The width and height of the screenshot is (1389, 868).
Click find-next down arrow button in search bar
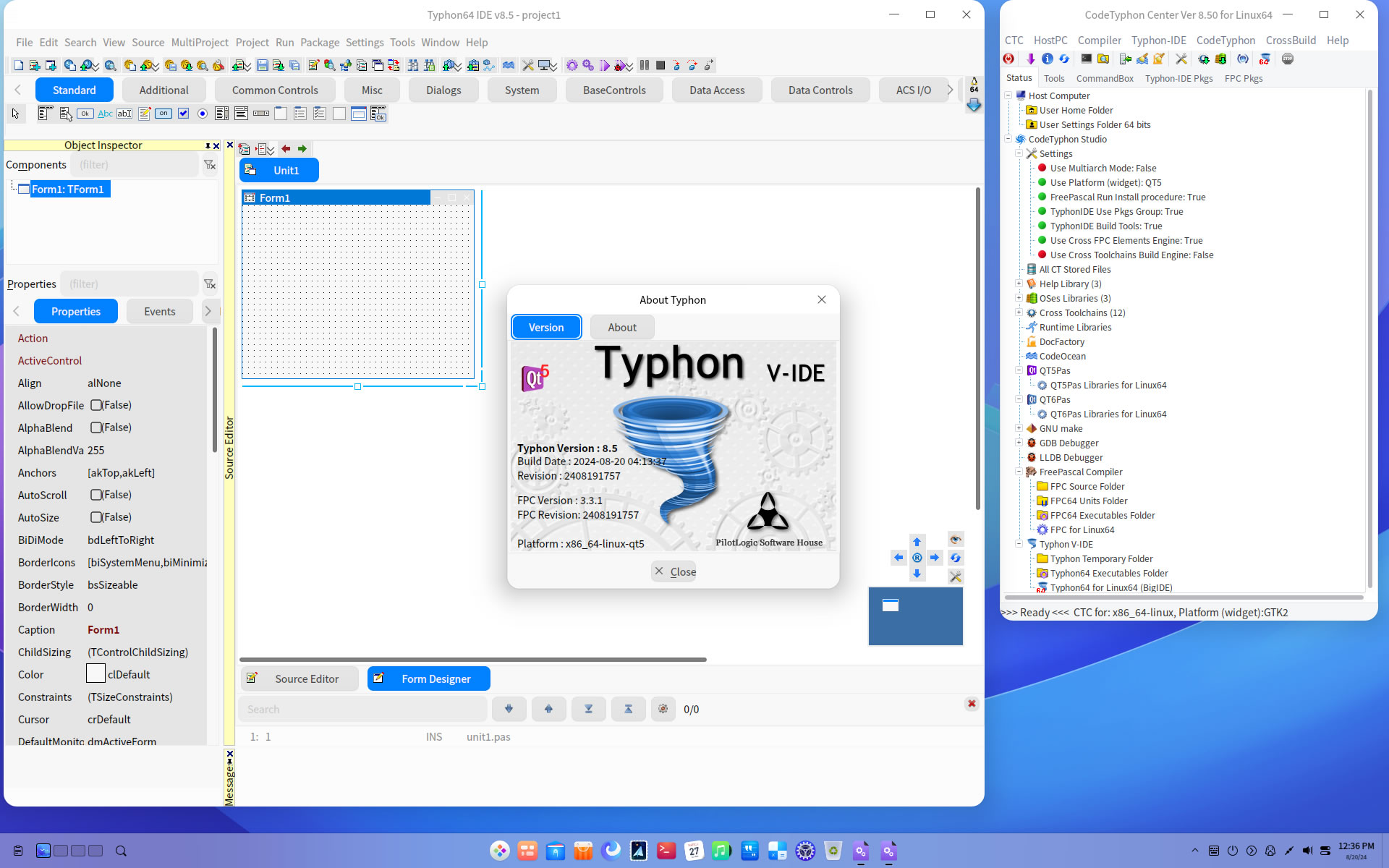click(x=509, y=710)
